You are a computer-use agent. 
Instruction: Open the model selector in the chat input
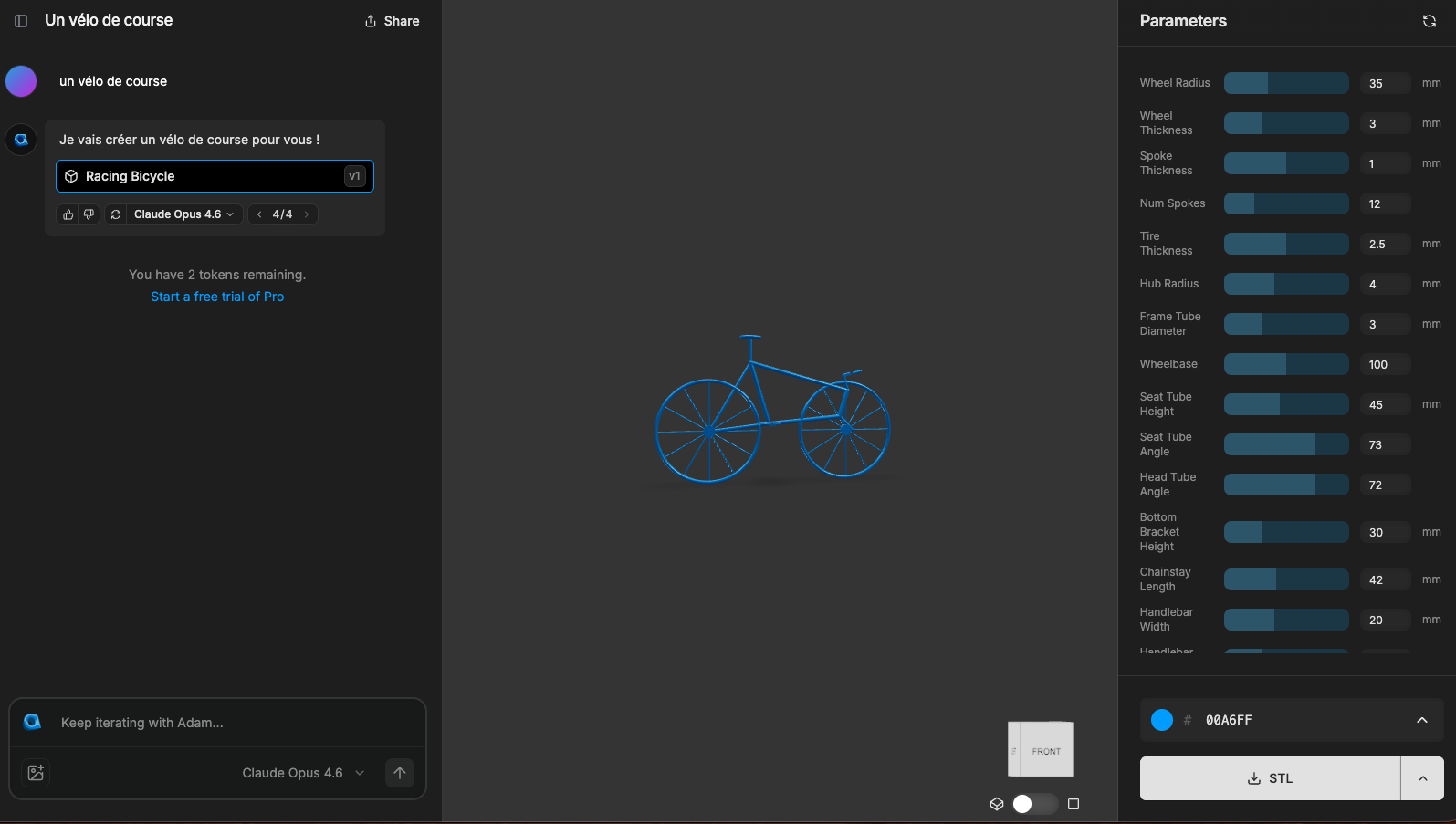click(302, 773)
